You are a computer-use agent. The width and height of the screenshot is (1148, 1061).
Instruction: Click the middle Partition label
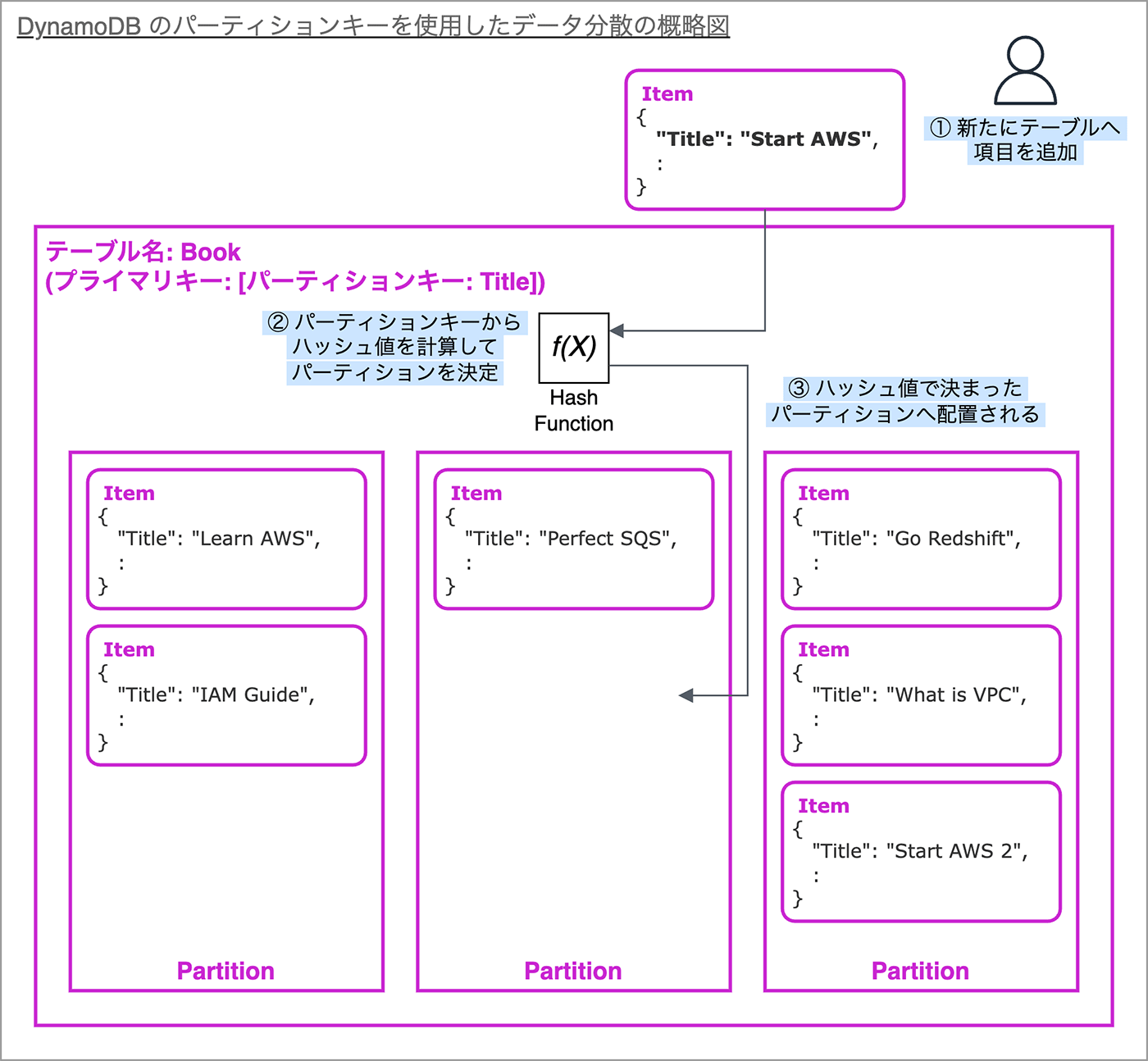click(x=572, y=971)
